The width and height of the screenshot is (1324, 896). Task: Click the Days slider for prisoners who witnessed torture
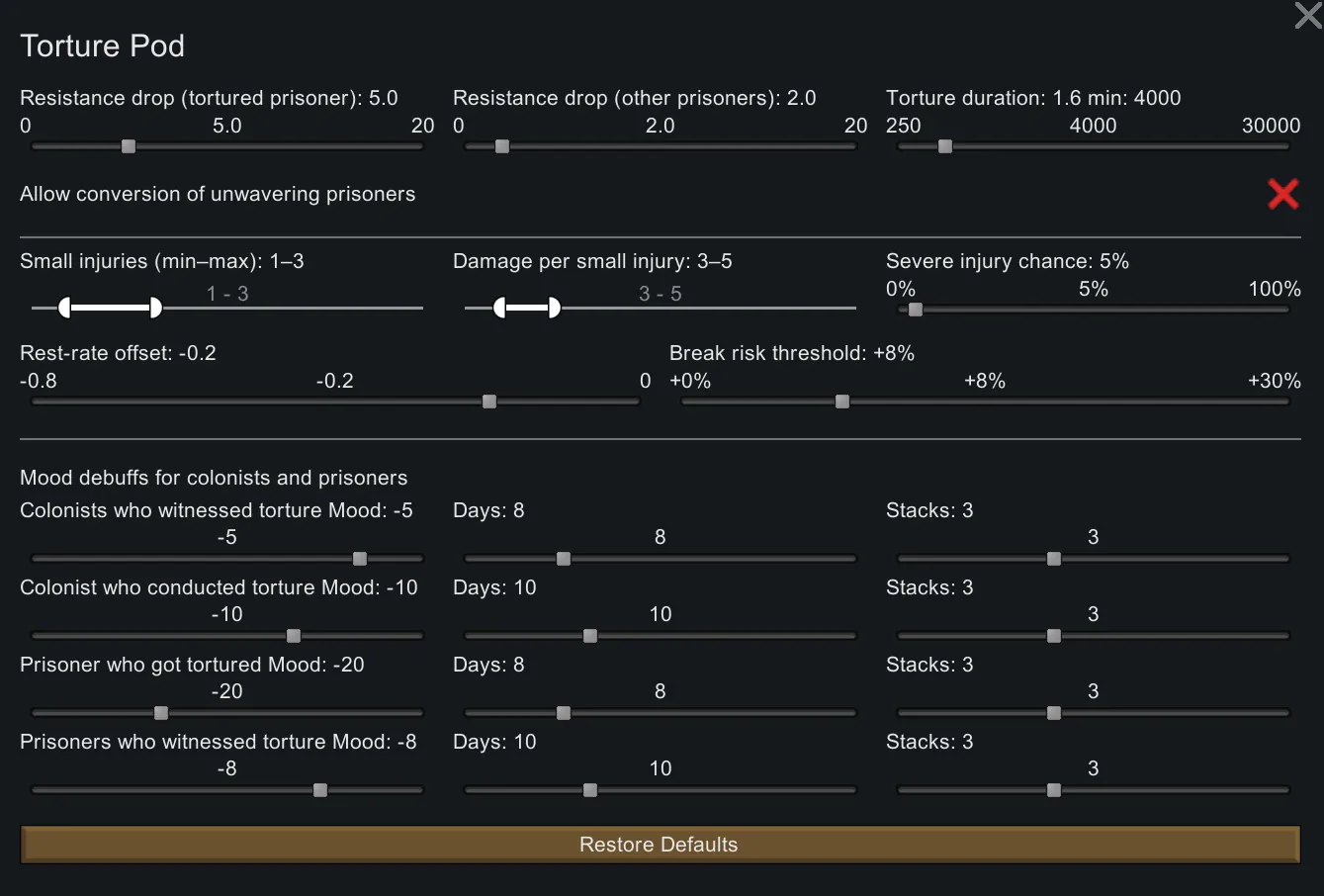point(590,790)
